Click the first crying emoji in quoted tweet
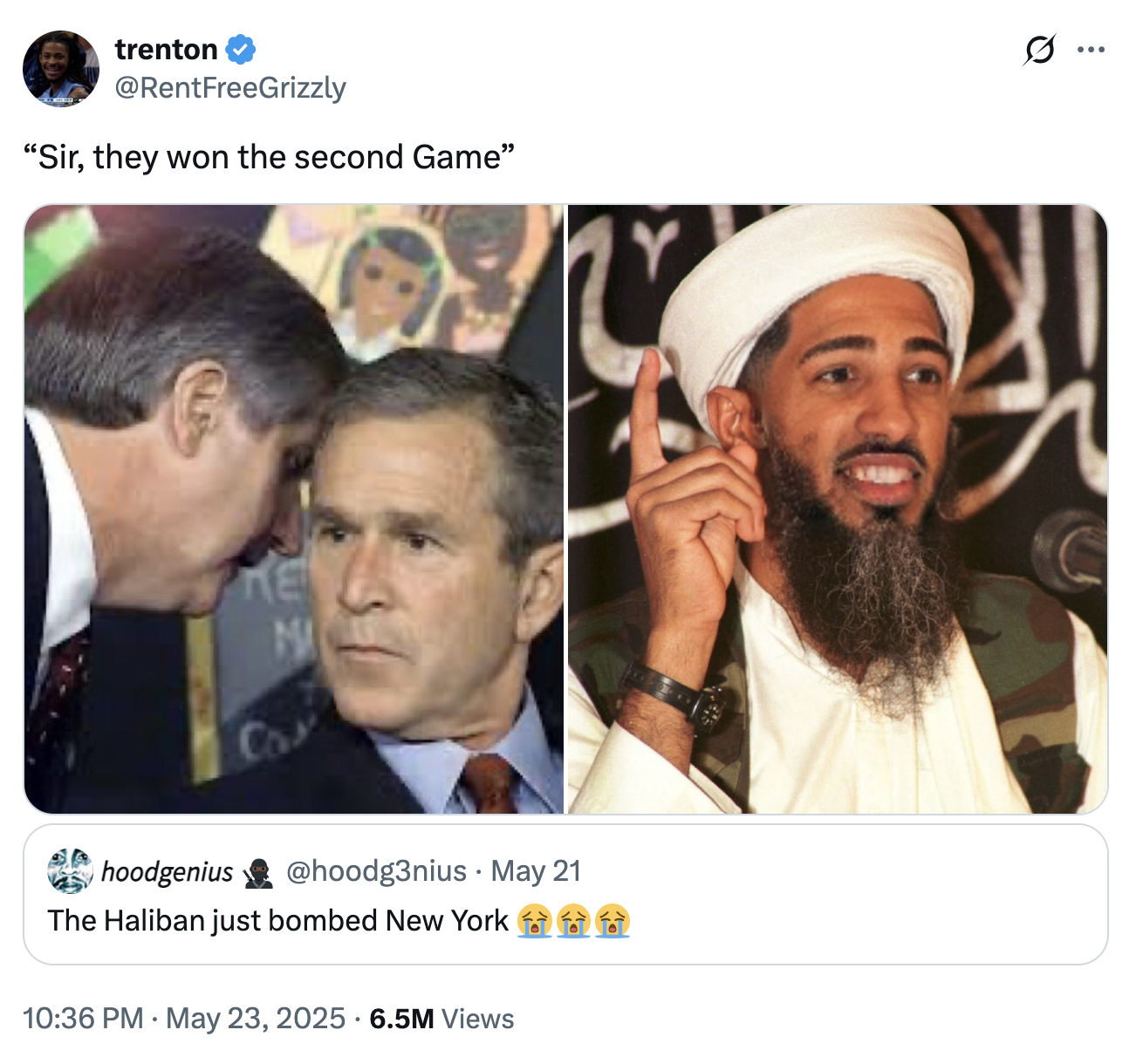This screenshot has height=1064, width=1136. pos(534,921)
